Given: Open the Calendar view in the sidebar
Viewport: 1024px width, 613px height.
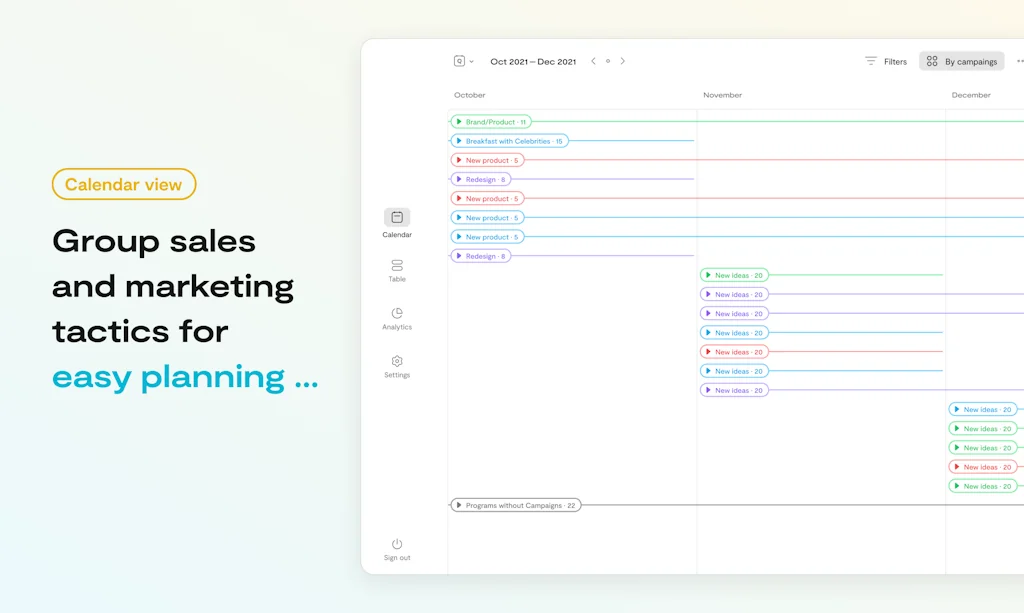Looking at the screenshot, I should coord(397,223).
